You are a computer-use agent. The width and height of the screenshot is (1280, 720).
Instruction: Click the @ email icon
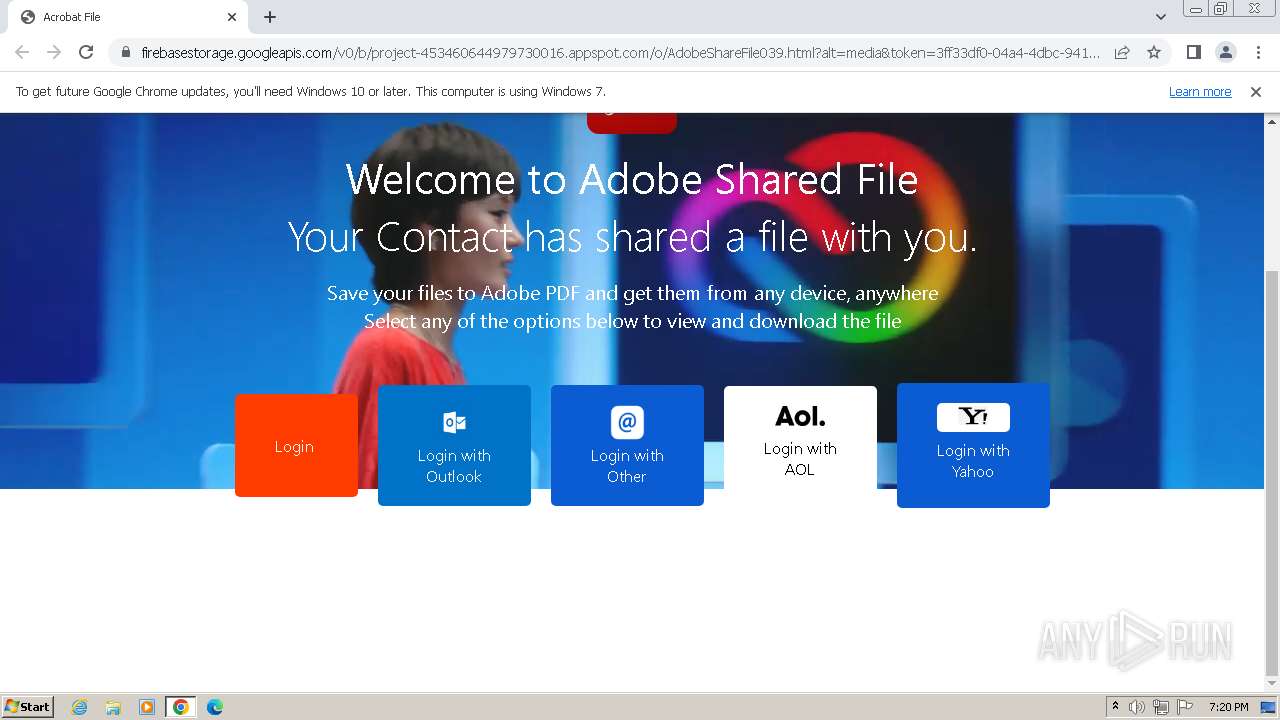tap(627, 422)
